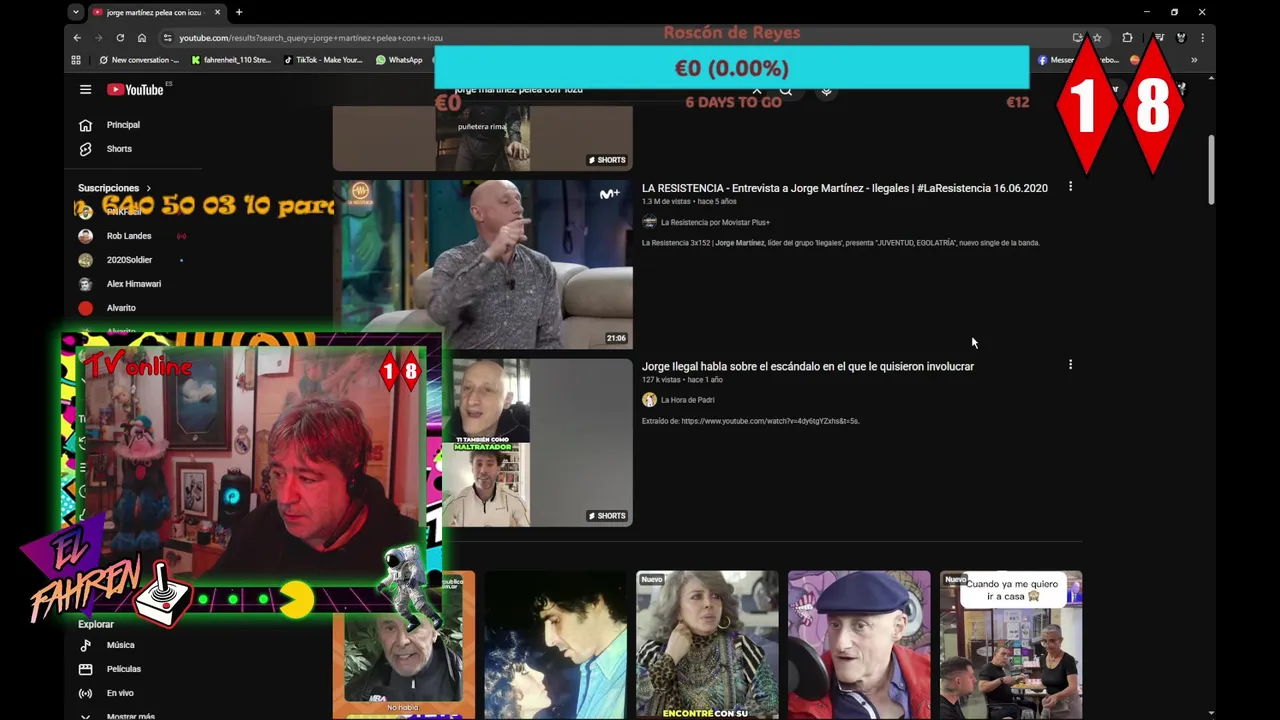Image resolution: width=1280 pixels, height=720 pixels.
Task: Open the fahrenheit_110 Stre... bookmark
Action: click(231, 60)
